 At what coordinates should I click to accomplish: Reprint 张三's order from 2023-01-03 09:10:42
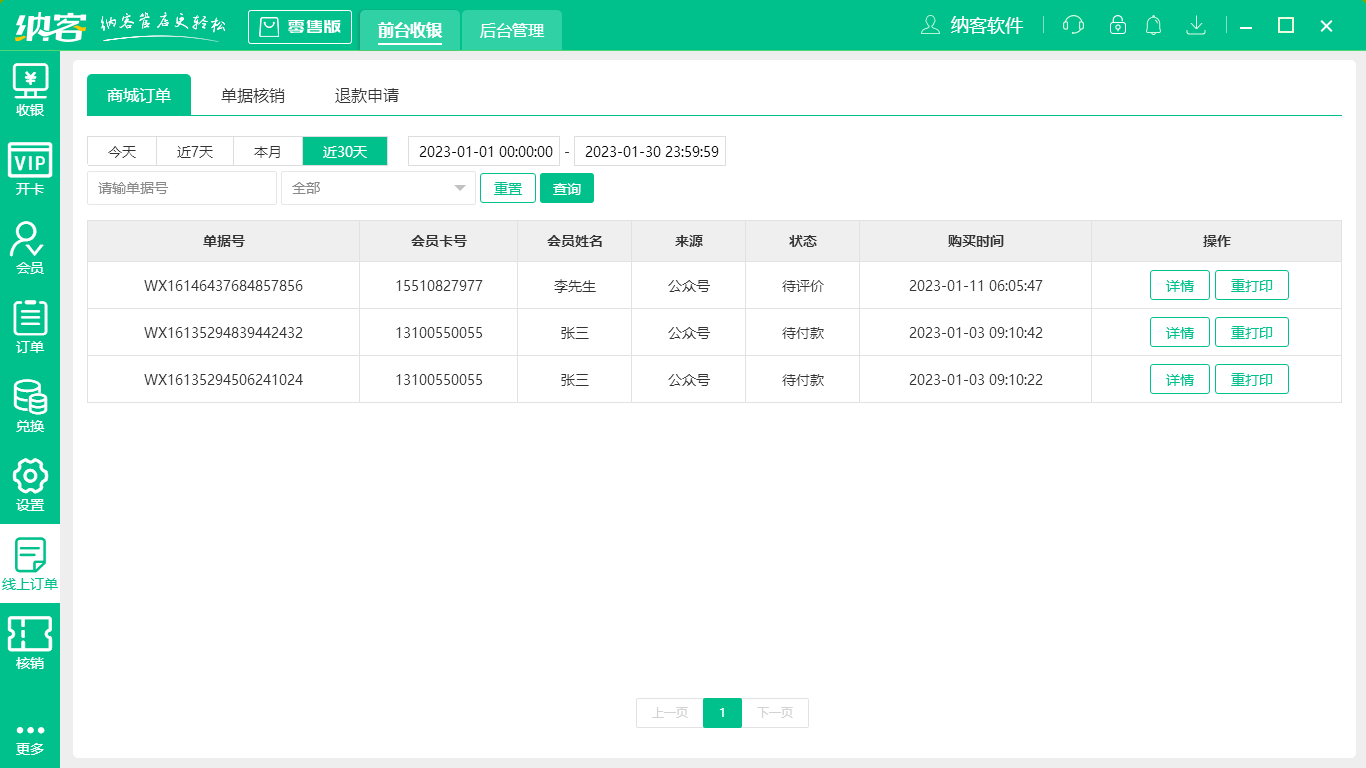[x=1252, y=332]
